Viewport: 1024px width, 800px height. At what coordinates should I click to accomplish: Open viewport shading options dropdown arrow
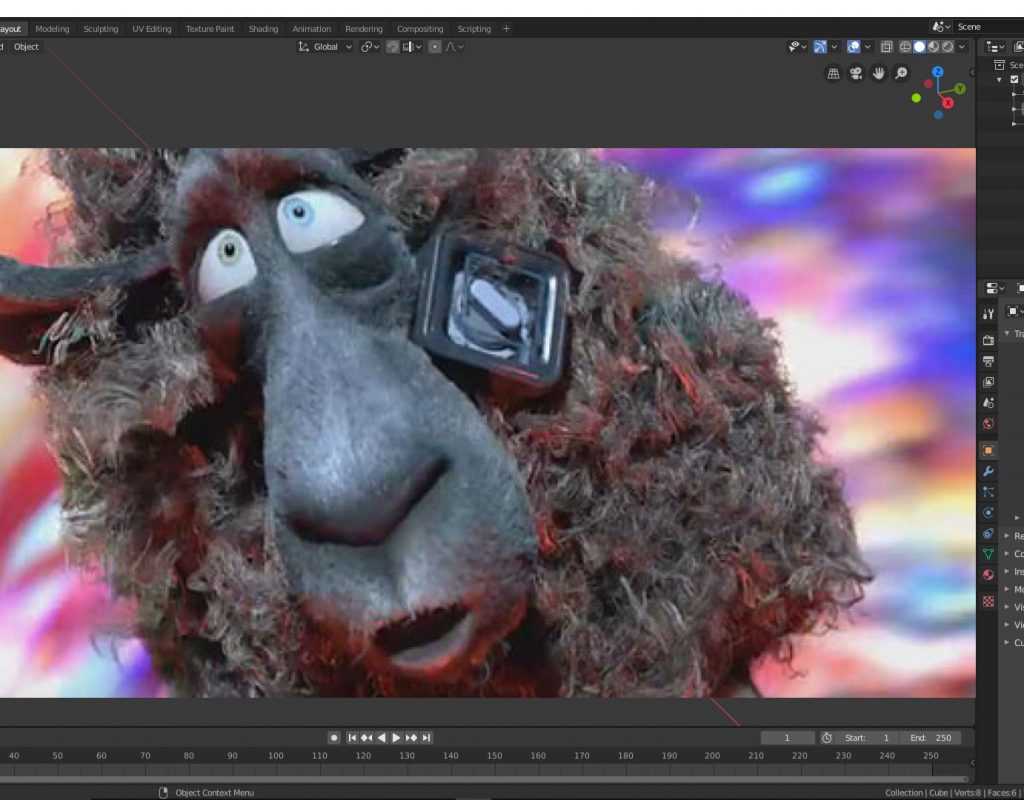(x=961, y=47)
